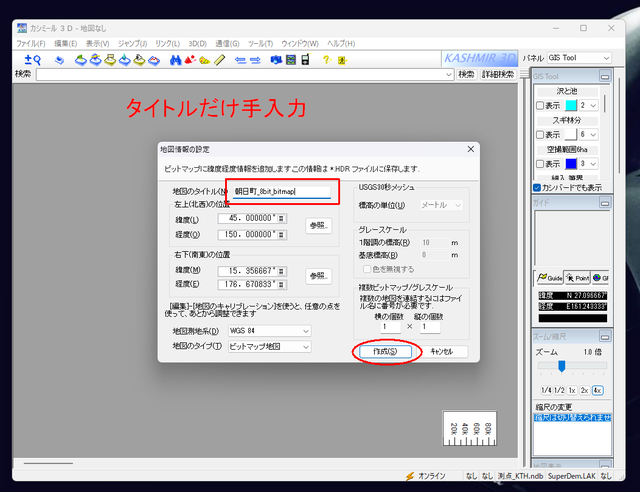Open the ツール(T) menu
The width and height of the screenshot is (640, 492).
pyautogui.click(x=260, y=43)
